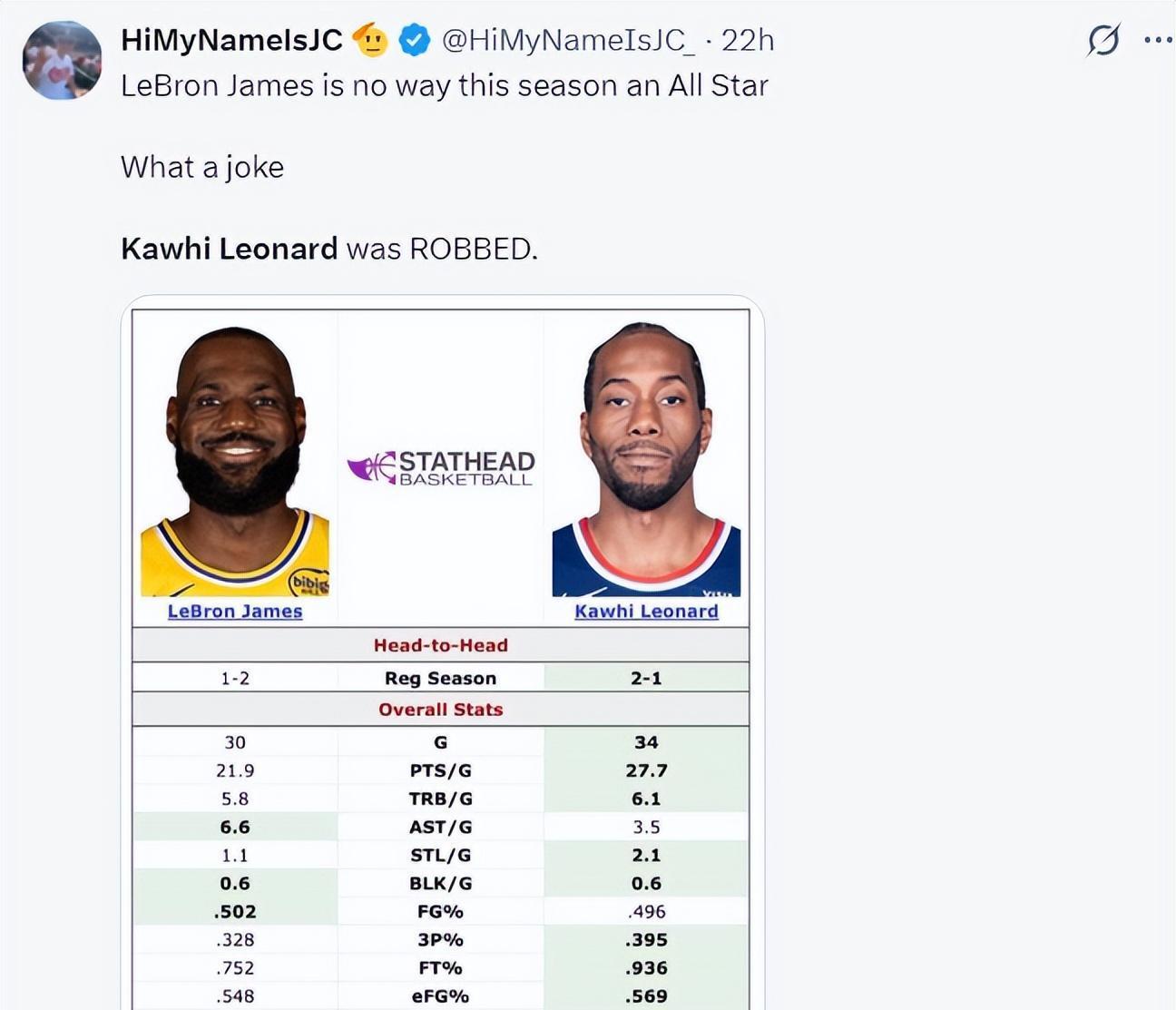The image size is (1176, 1010).
Task: Click the Stathead Basketball logo
Action: [441, 468]
